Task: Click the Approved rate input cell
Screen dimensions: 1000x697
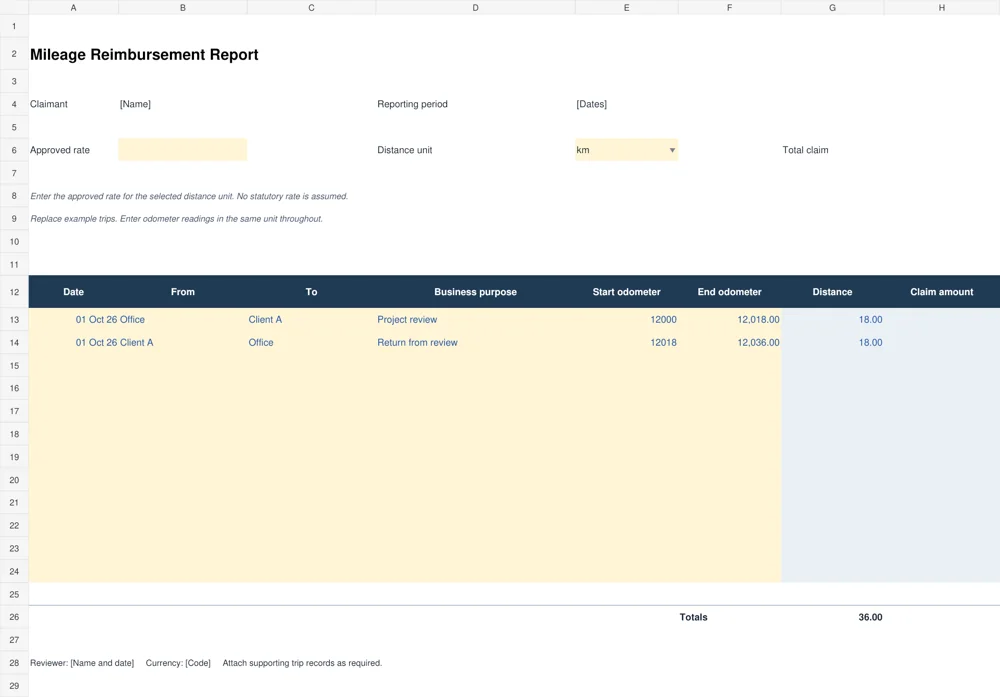Action: click(x=182, y=150)
